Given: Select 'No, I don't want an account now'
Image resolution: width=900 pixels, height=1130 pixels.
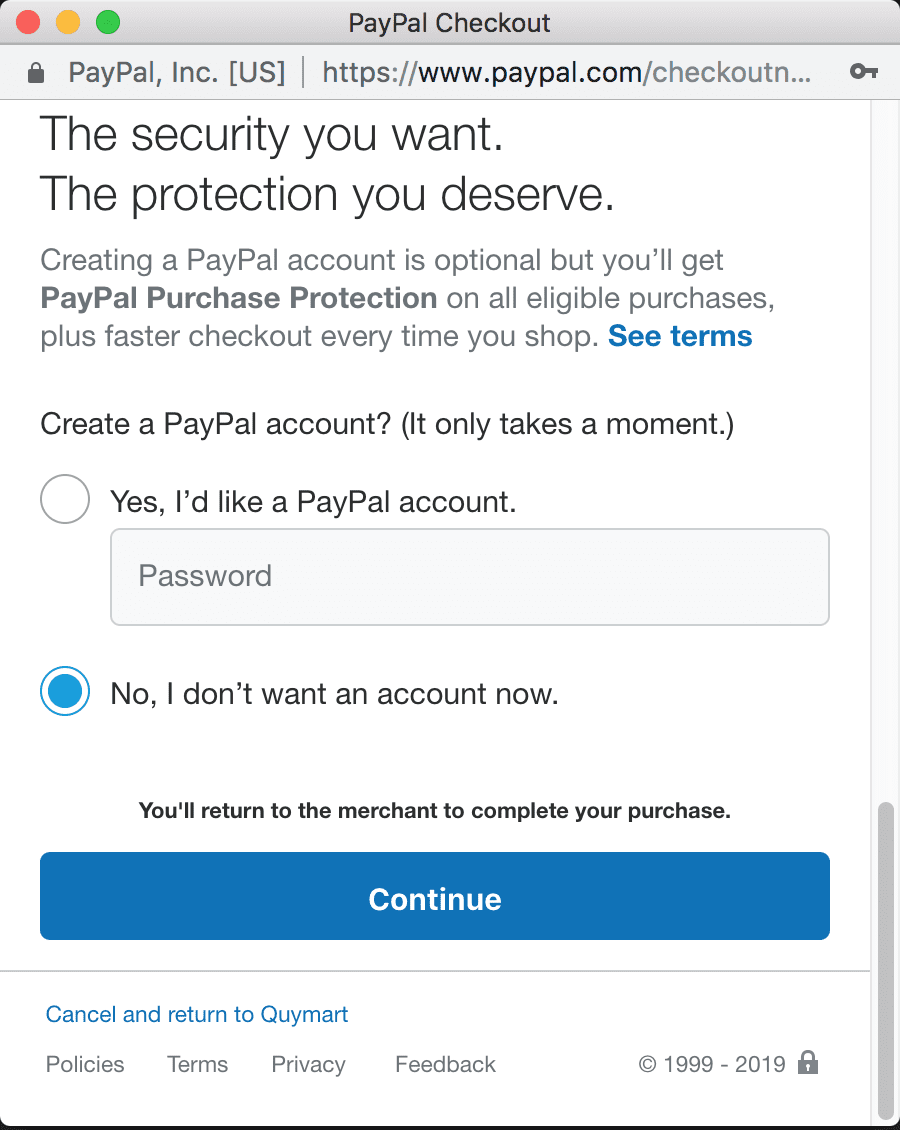Looking at the screenshot, I should 65,691.
